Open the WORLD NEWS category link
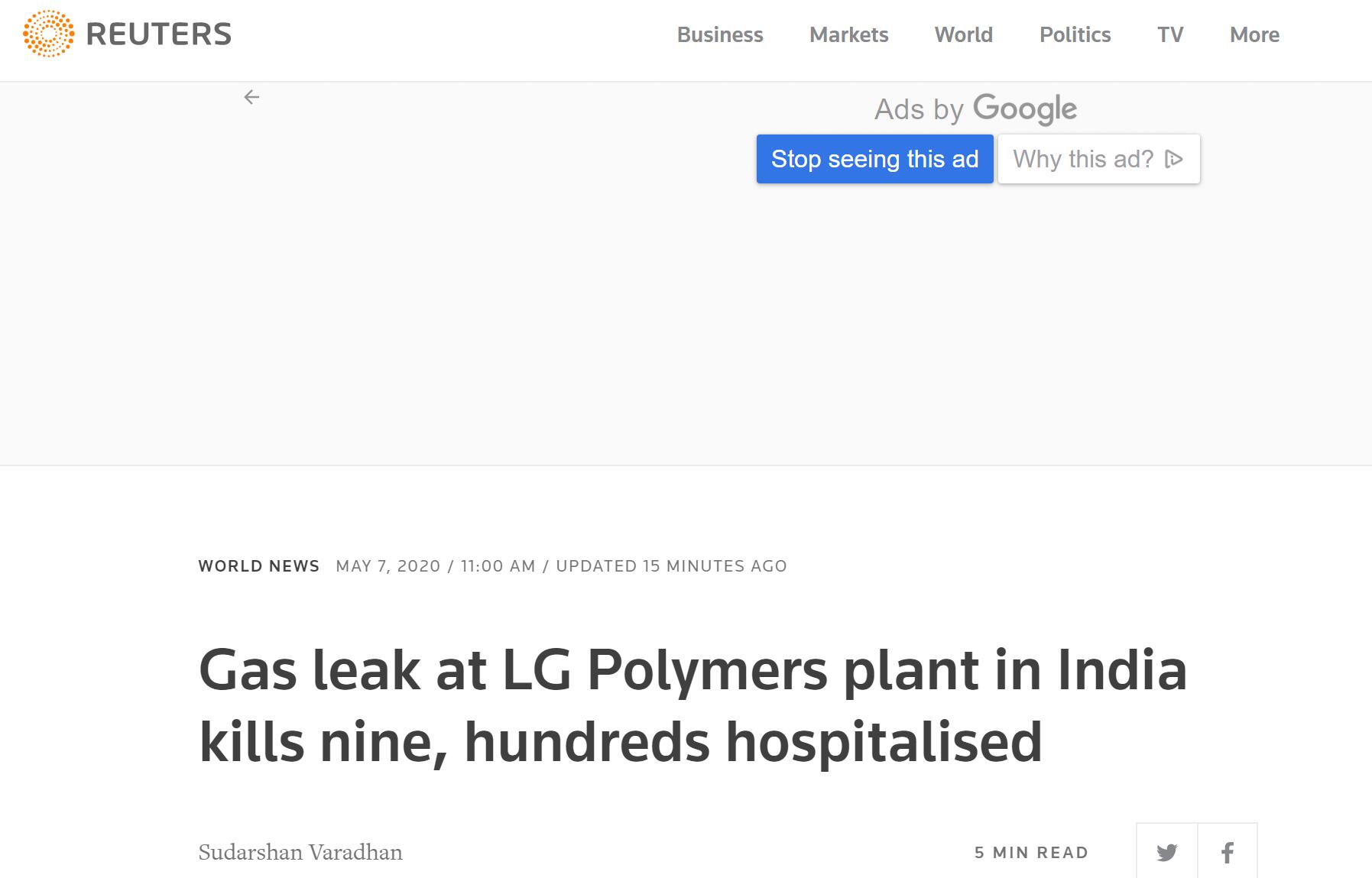This screenshot has width=1372, height=878. [259, 566]
